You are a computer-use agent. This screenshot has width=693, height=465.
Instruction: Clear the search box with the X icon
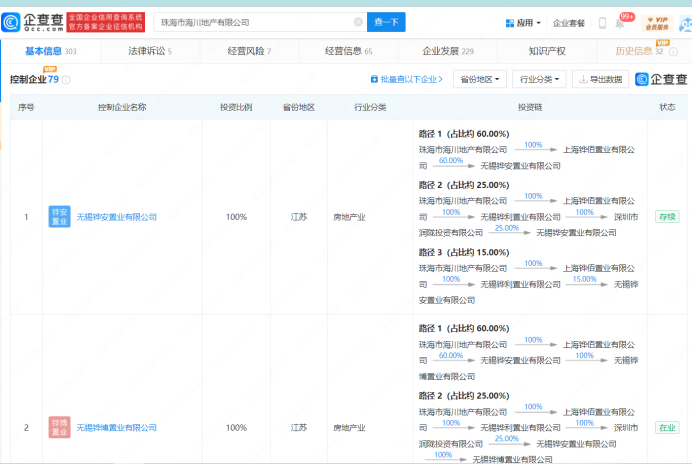(x=358, y=22)
